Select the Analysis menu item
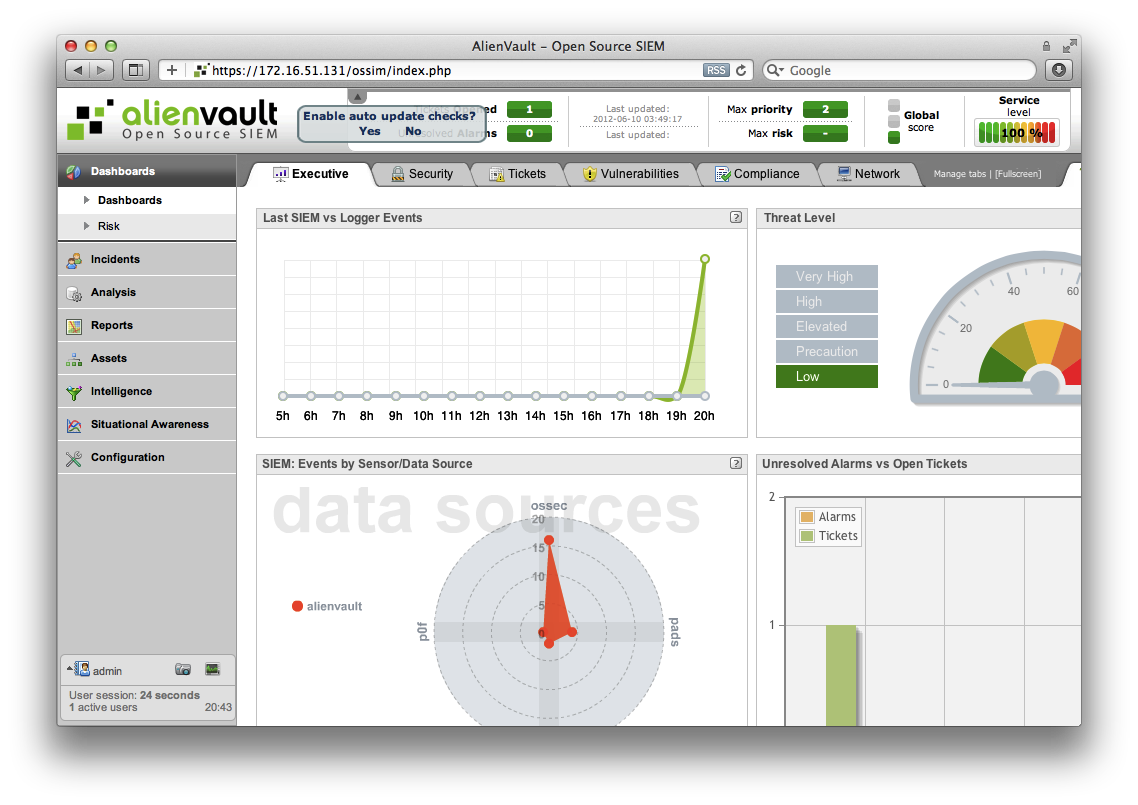 point(147,293)
